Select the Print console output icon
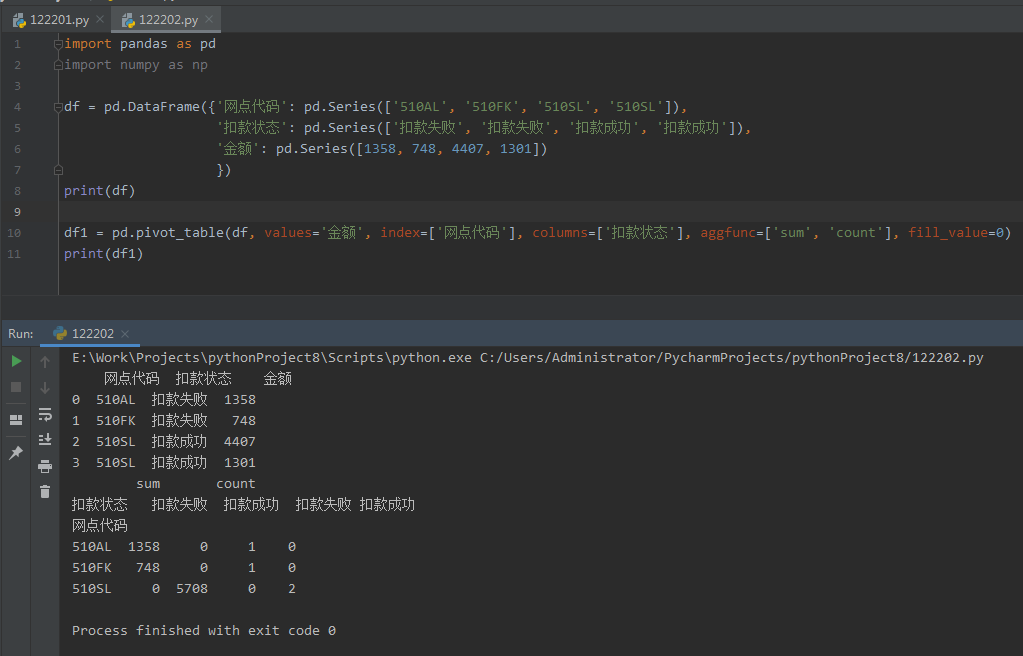This screenshot has width=1023, height=656. click(45, 465)
